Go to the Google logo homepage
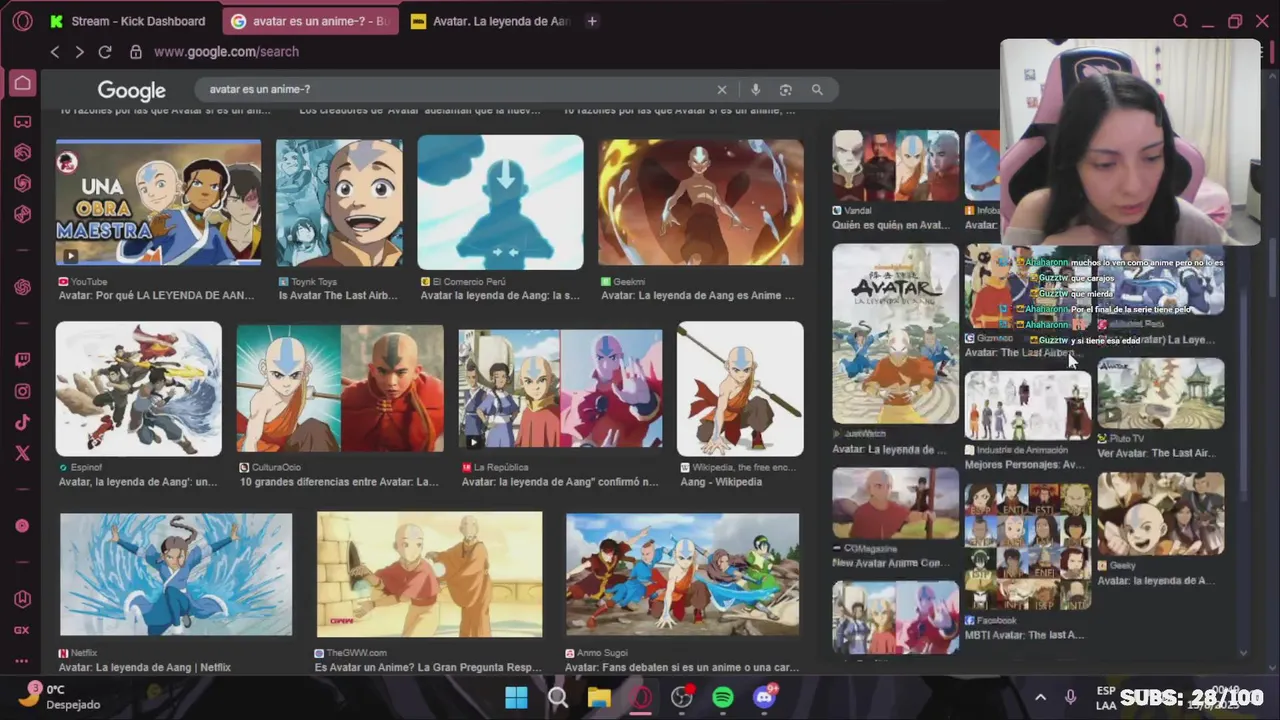Viewport: 1280px width, 720px height. tap(131, 91)
